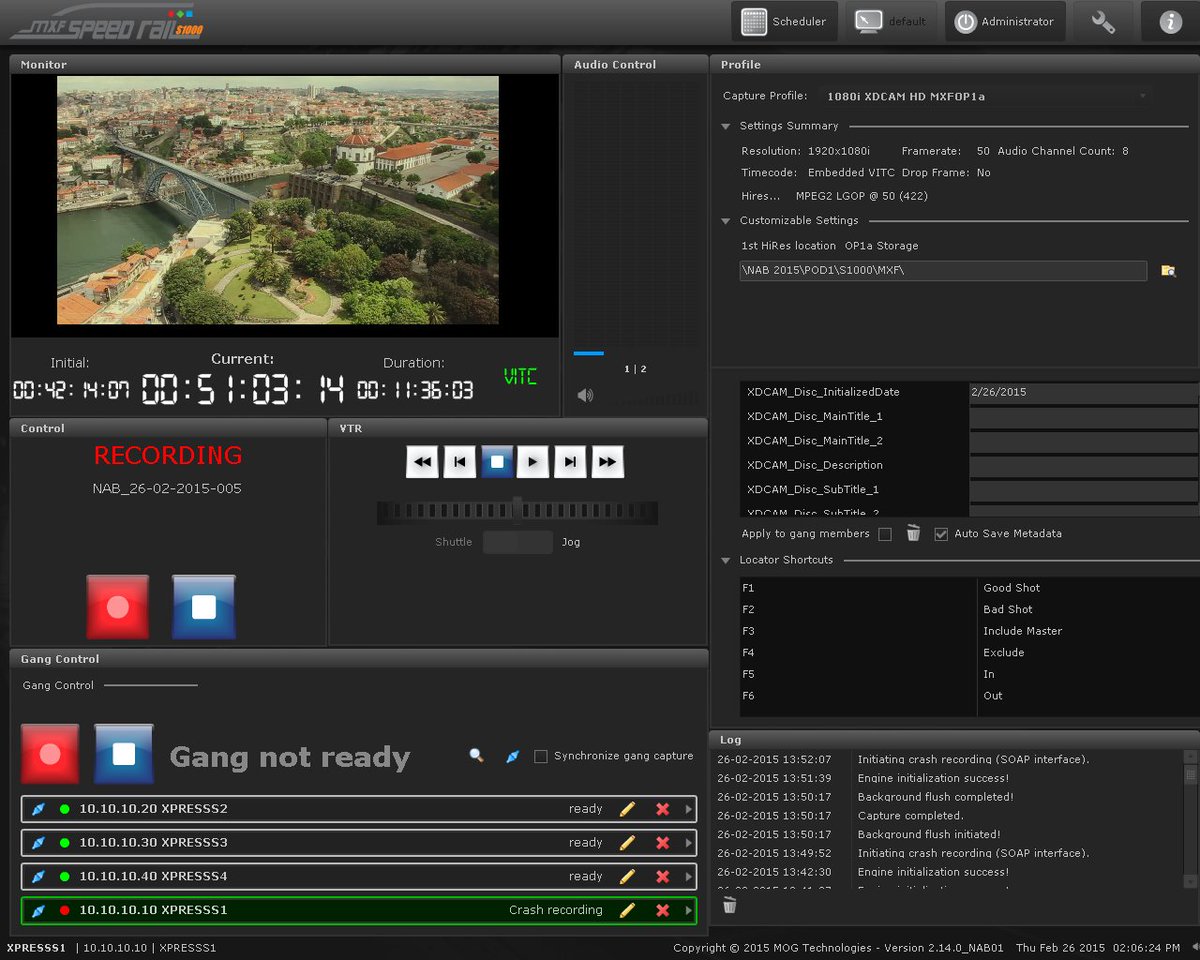Skip to previous on the VTR
This screenshot has width=1200, height=960.
pyautogui.click(x=459, y=462)
